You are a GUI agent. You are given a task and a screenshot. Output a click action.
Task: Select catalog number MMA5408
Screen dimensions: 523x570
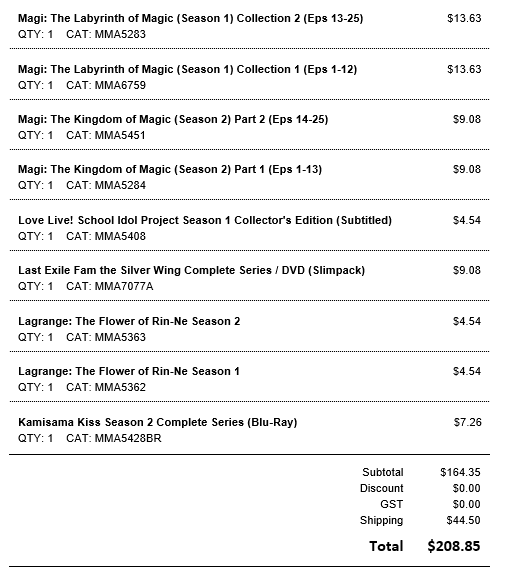click(120, 237)
